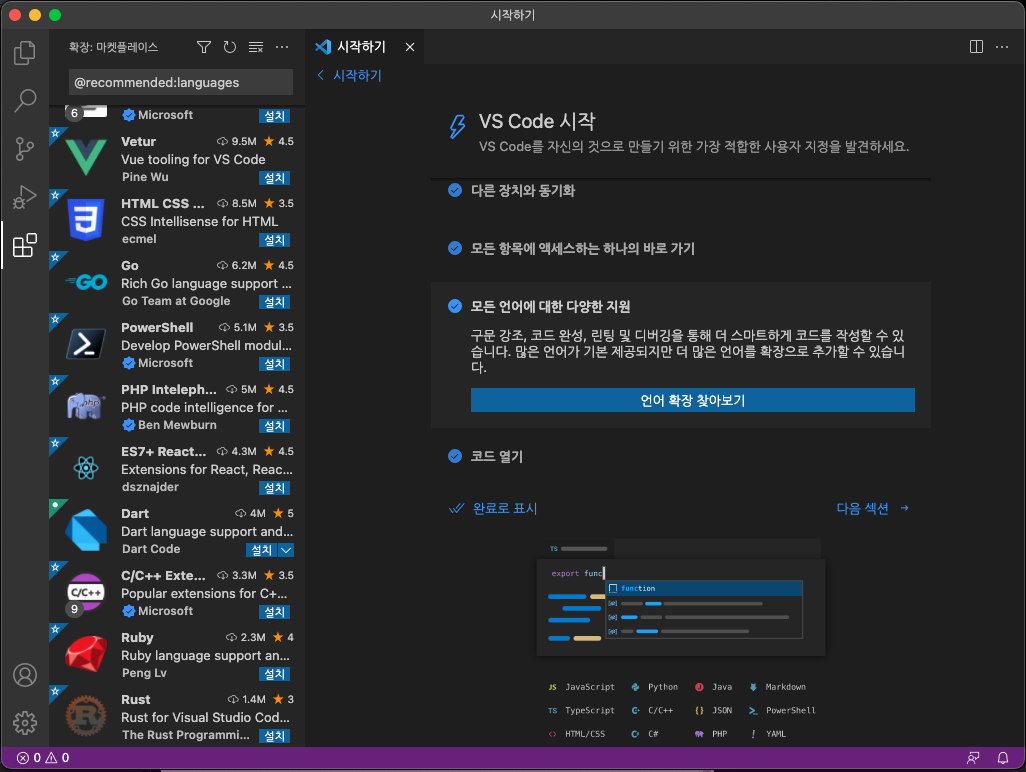The image size is (1026, 772).
Task: Install the PHP Intelephense extension
Action: click(274, 427)
